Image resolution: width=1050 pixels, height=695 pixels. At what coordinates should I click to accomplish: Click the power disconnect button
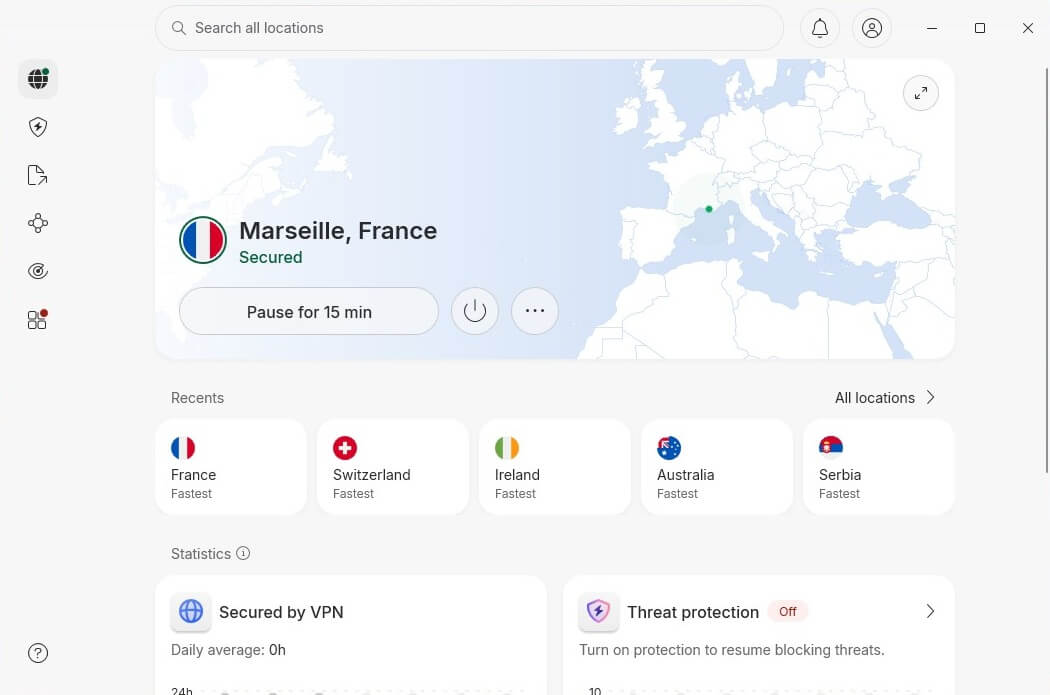(x=475, y=311)
